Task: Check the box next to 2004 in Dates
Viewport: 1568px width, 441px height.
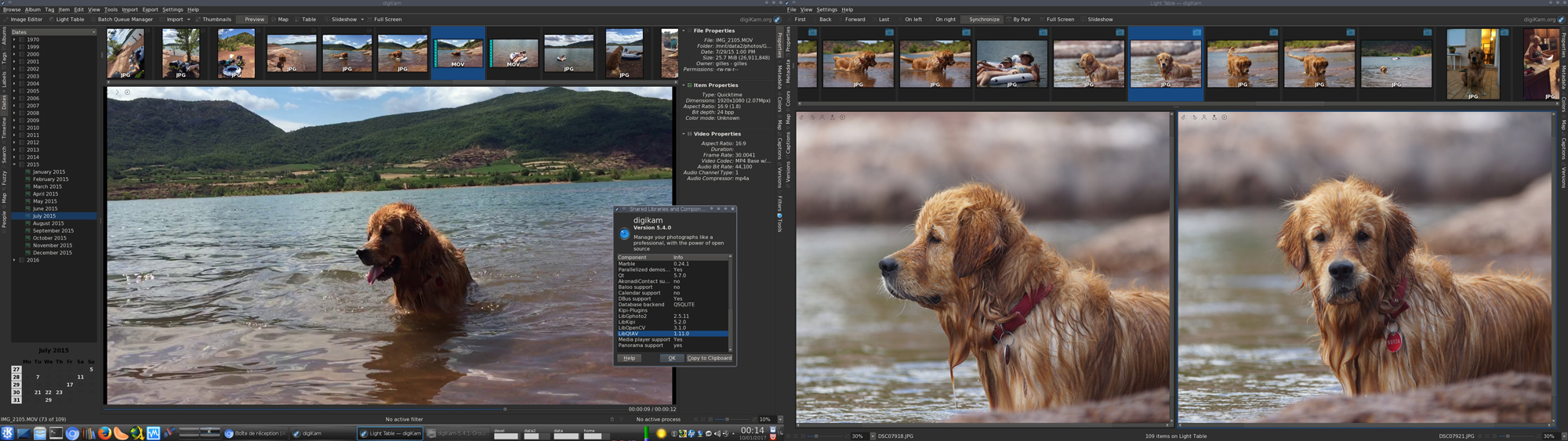Action: tap(23, 84)
